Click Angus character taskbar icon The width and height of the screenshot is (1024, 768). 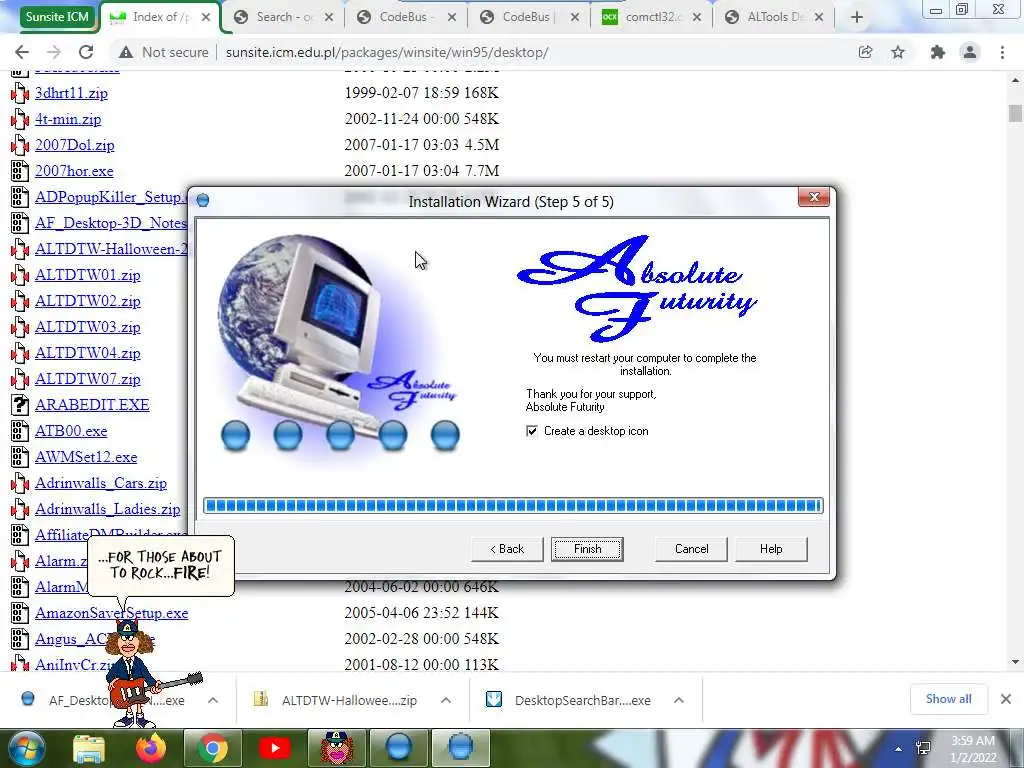[x=336, y=748]
